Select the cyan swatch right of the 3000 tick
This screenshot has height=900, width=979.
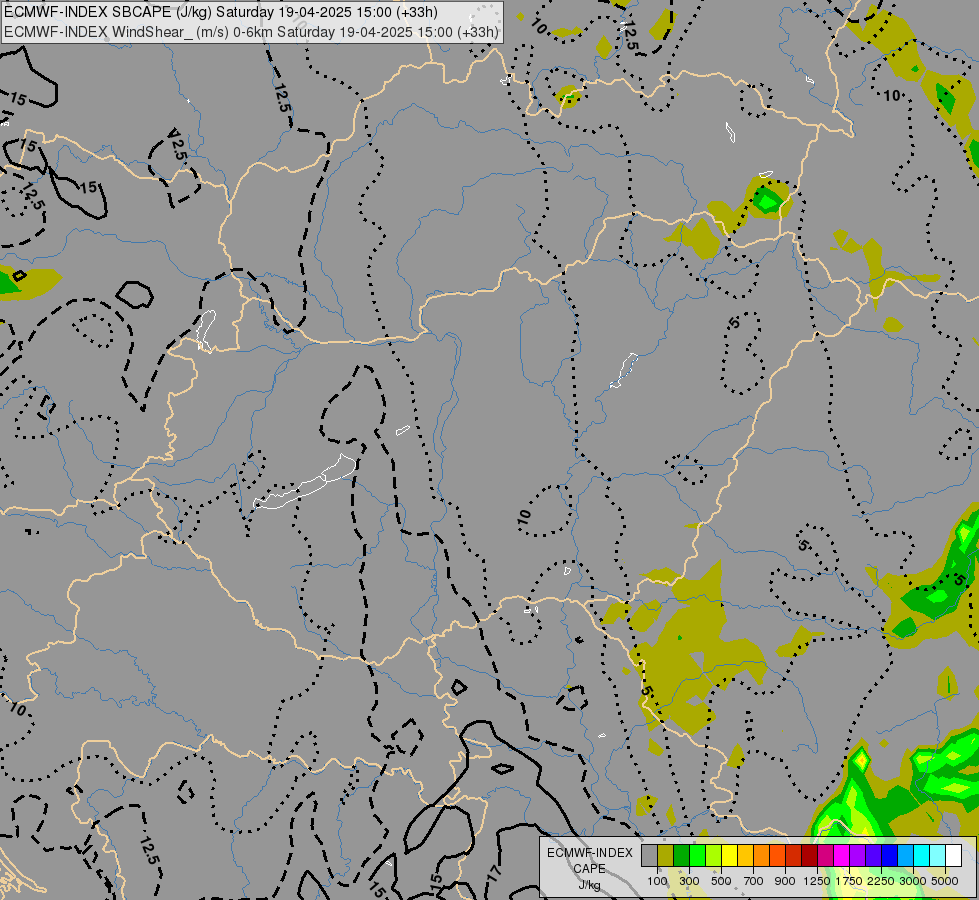tap(922, 856)
